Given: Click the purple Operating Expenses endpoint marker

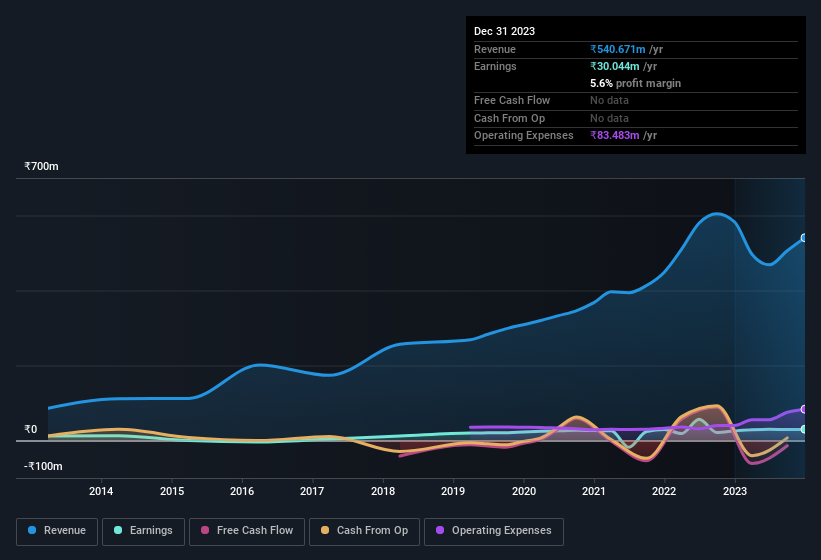Looking at the screenshot, I should (804, 409).
